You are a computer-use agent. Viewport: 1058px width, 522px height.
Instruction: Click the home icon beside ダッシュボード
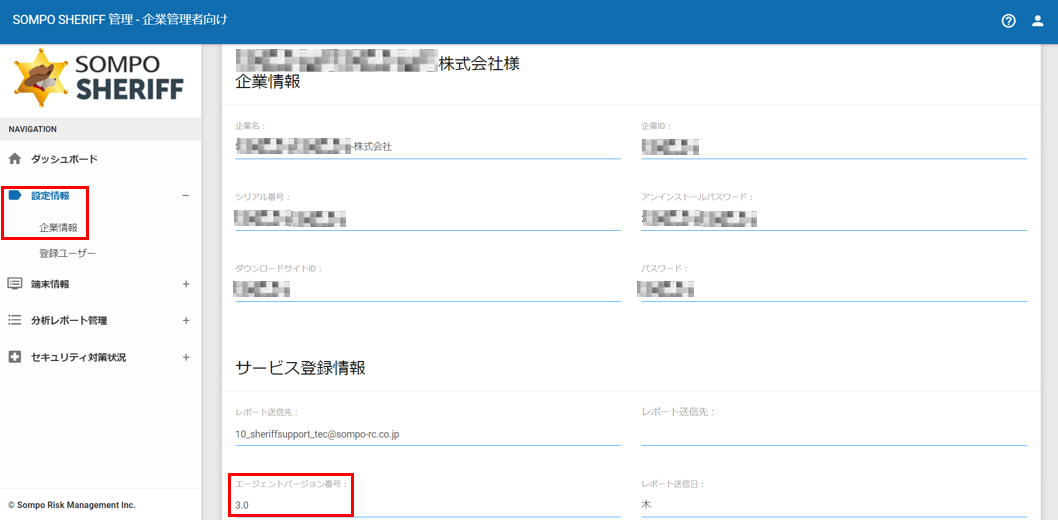(15, 159)
